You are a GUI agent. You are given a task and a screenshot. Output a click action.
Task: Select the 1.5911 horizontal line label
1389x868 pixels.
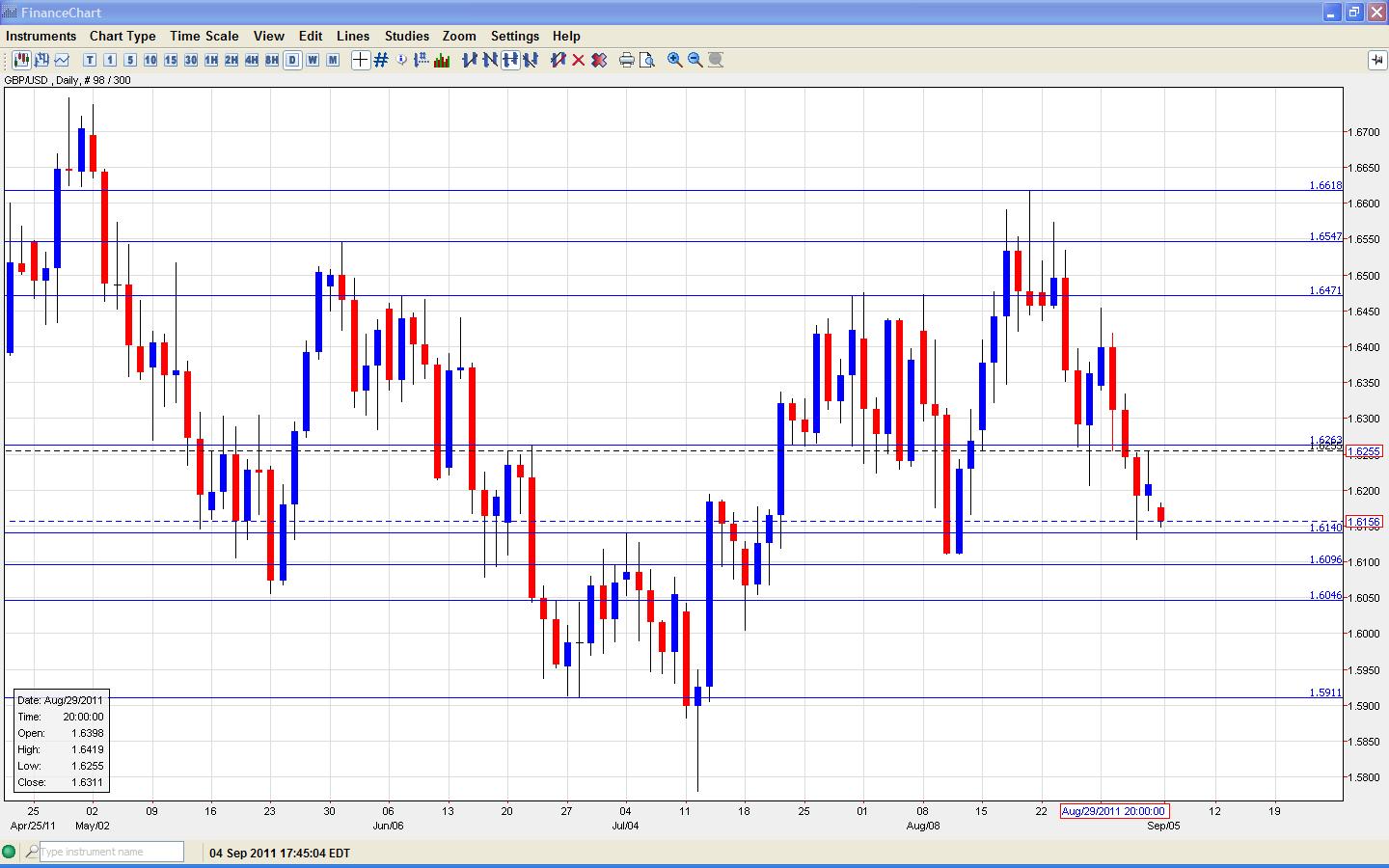pos(1325,692)
